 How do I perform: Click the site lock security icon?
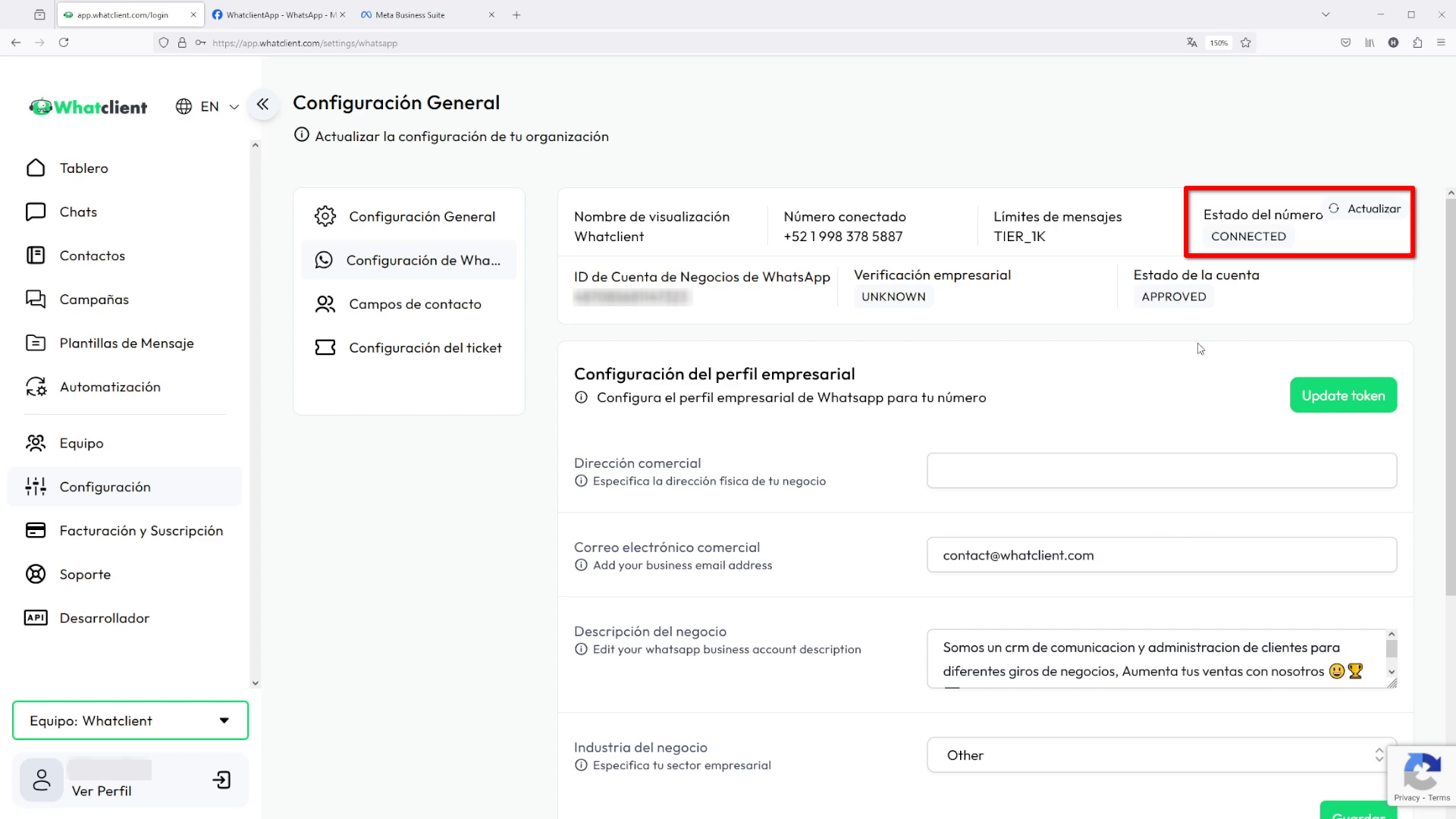point(182,42)
